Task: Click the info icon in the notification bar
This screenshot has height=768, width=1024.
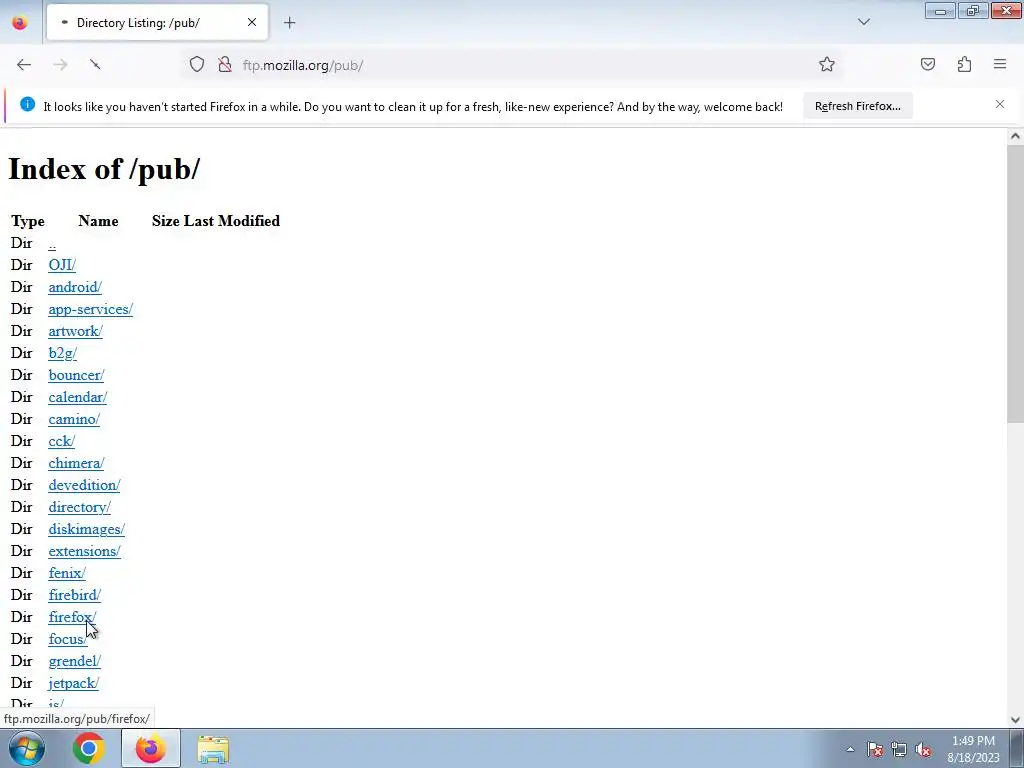Action: 27,104
